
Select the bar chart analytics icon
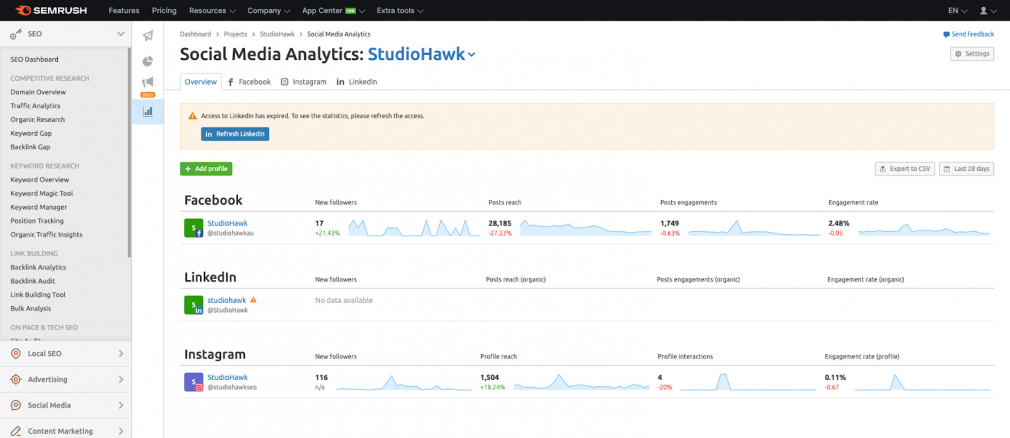point(148,111)
